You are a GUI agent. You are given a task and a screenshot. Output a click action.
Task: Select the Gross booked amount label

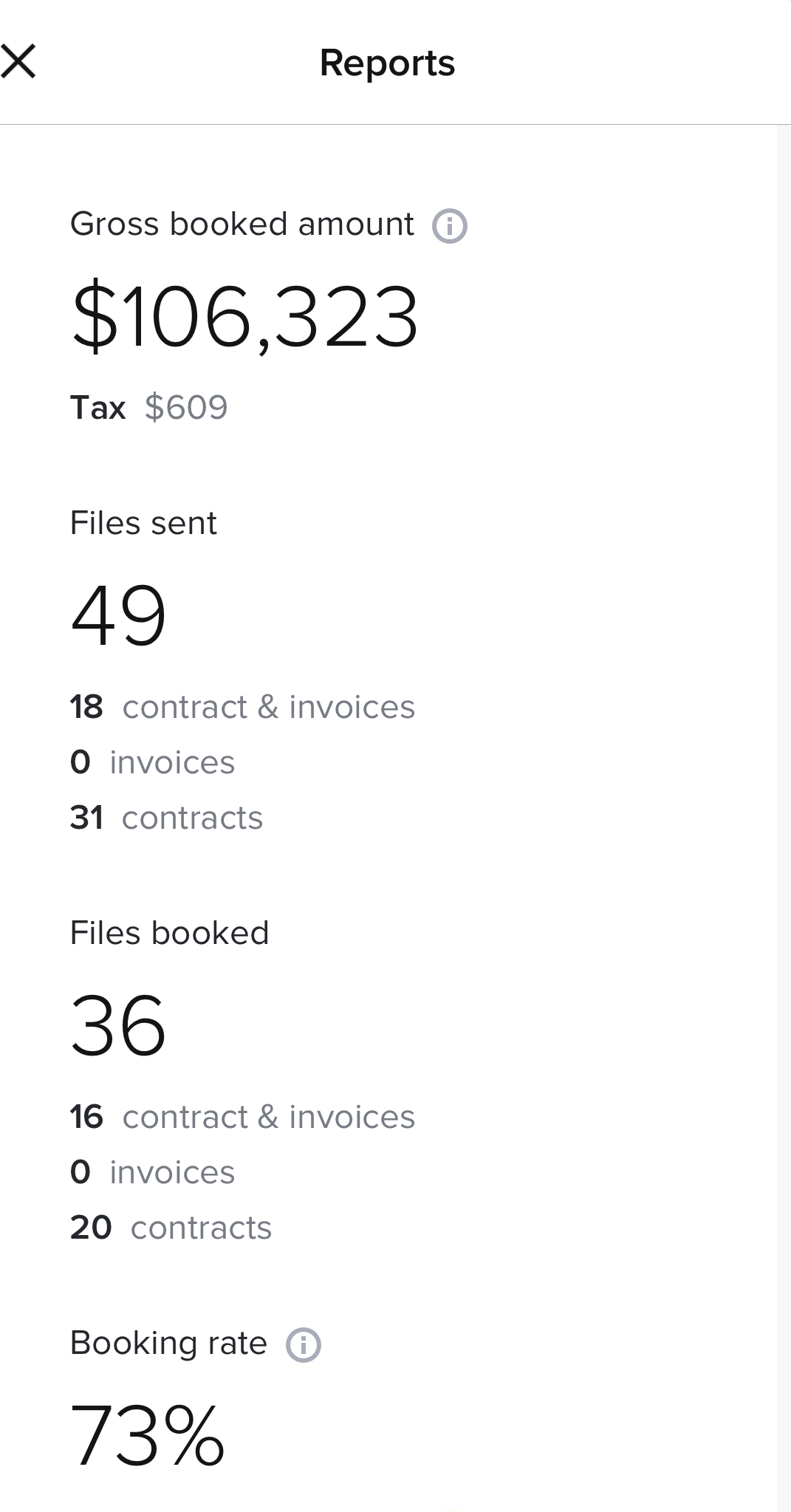coord(242,225)
